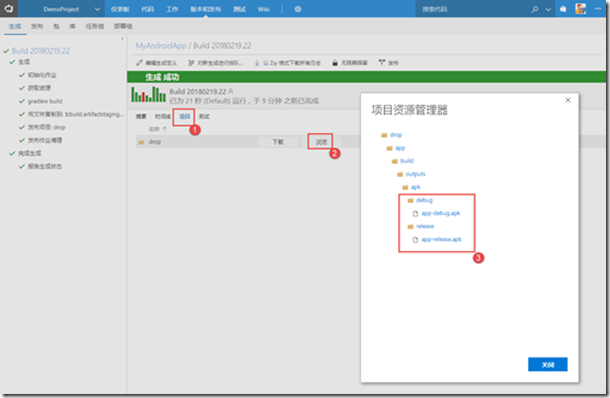Switch to the 任务组 task groups sub-tab

pyautogui.click(x=95, y=26)
